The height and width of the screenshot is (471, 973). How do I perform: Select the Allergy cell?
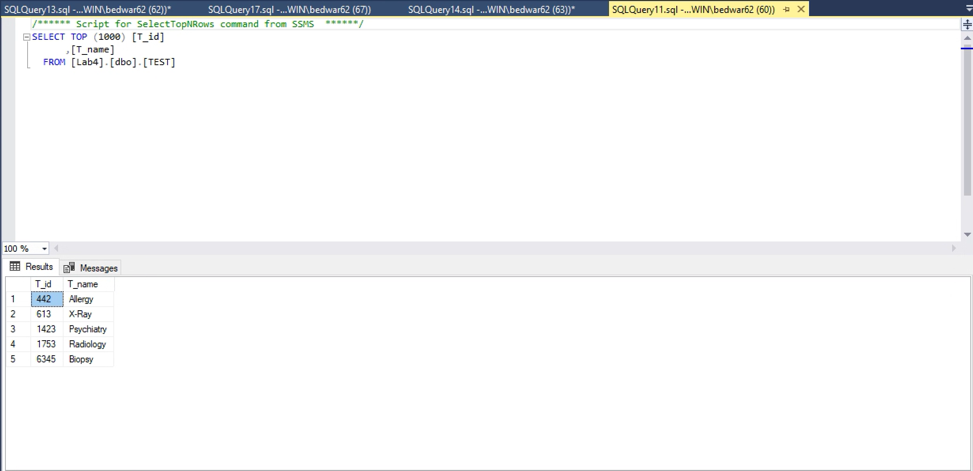click(89, 299)
